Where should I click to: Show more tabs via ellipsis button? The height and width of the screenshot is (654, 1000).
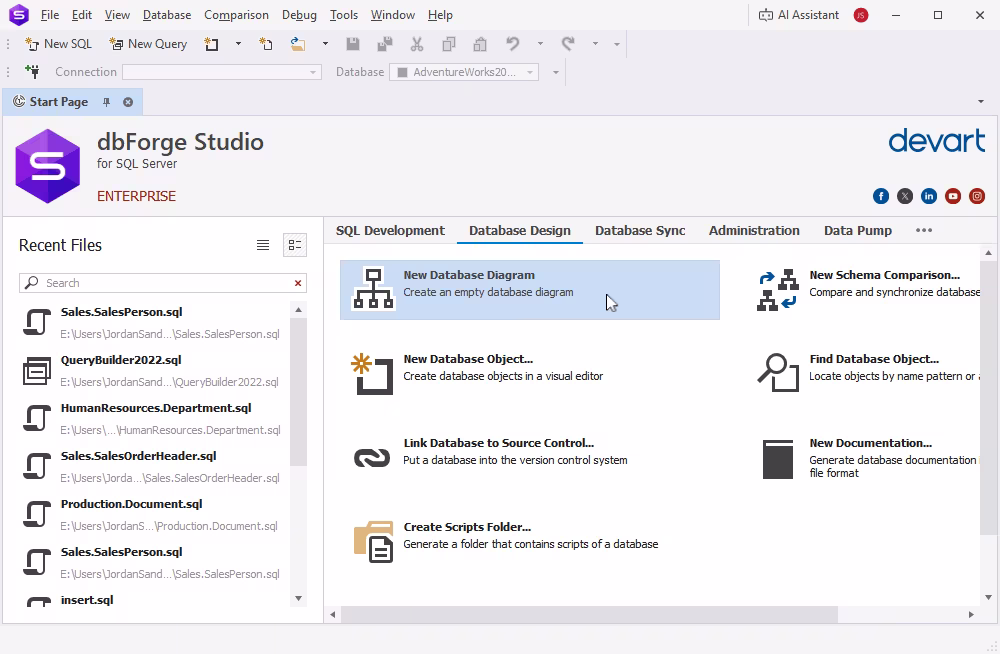click(924, 230)
